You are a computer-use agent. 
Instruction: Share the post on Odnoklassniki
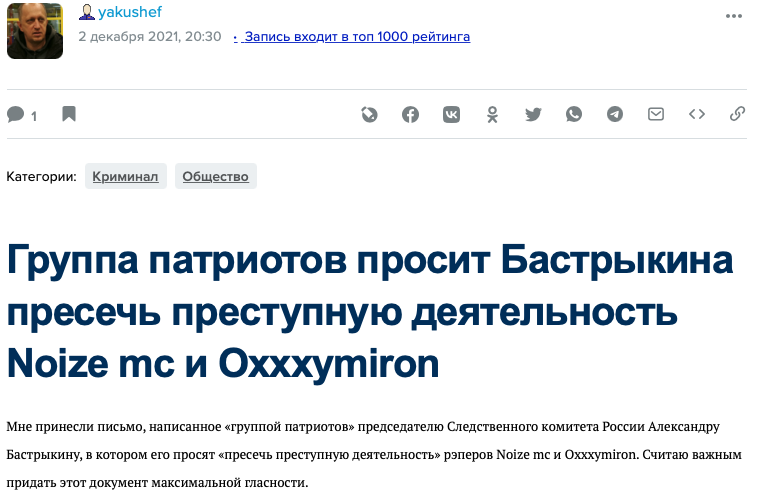[x=492, y=114]
